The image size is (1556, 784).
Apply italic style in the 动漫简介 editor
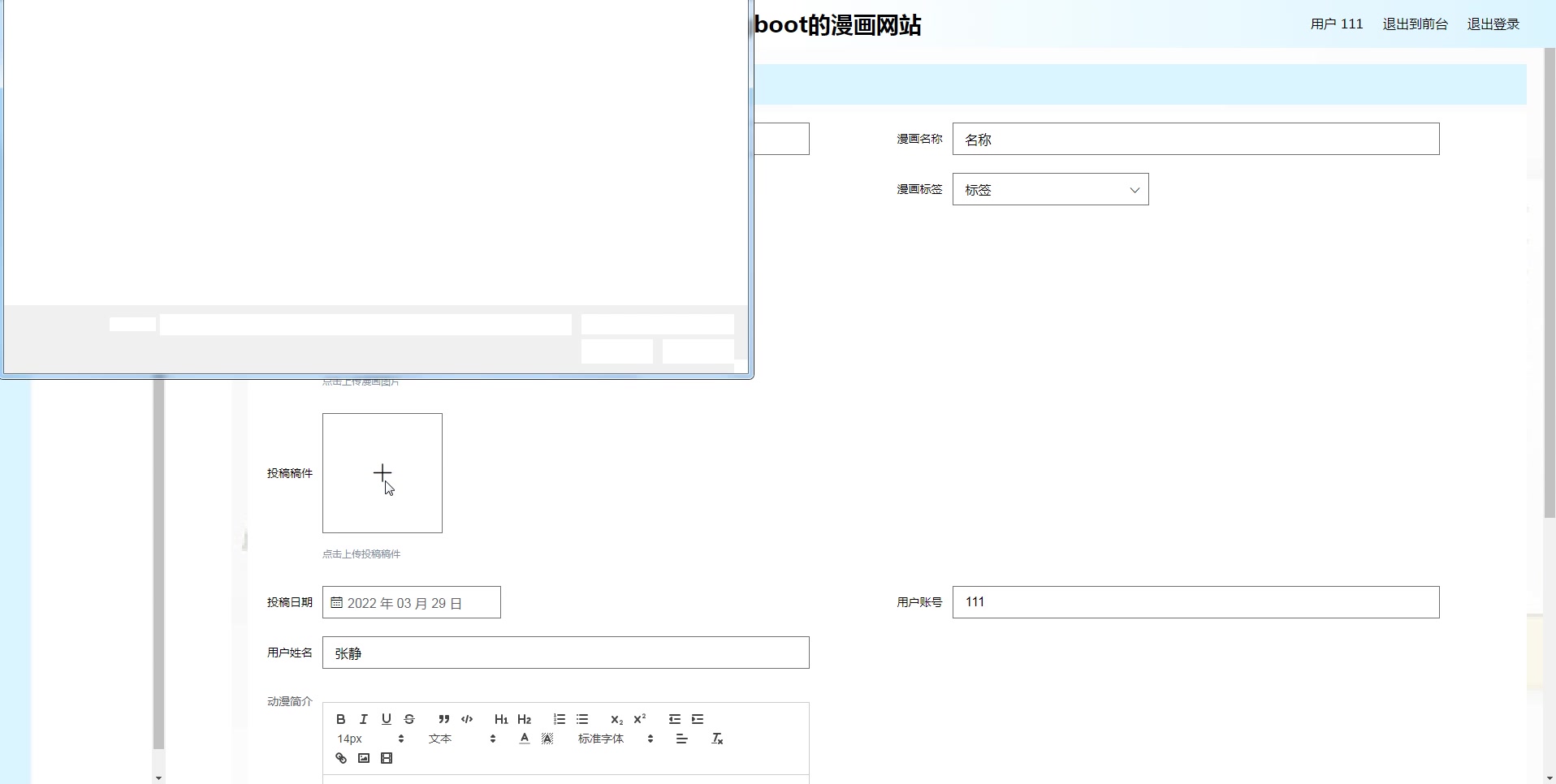point(363,719)
